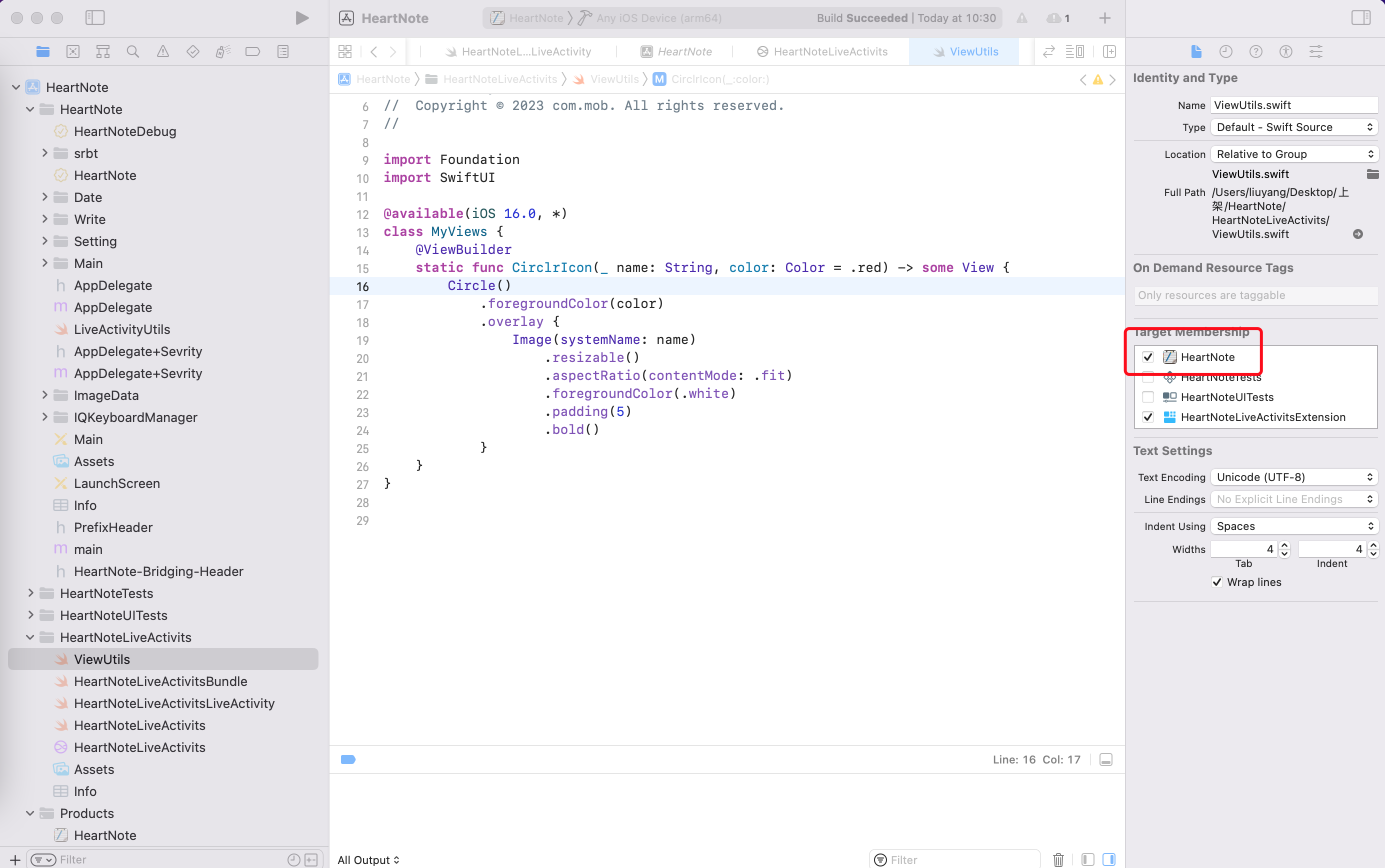
Task: Toggle the Wrap lines checkbox
Action: [1217, 582]
